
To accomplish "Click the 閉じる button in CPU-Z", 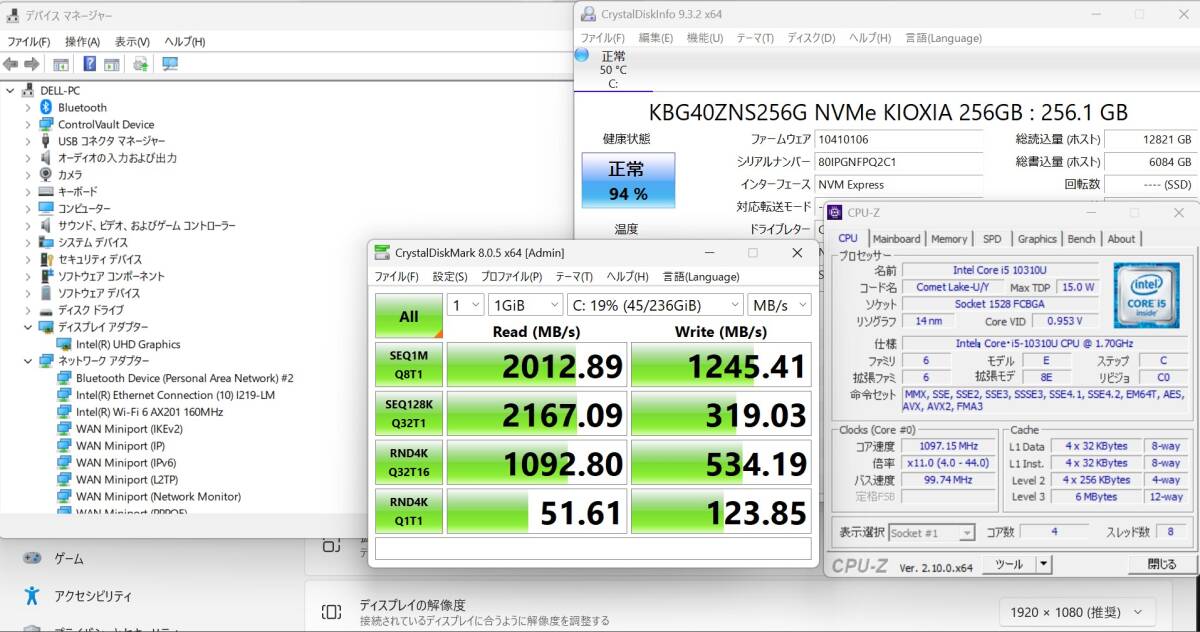I will [1161, 564].
